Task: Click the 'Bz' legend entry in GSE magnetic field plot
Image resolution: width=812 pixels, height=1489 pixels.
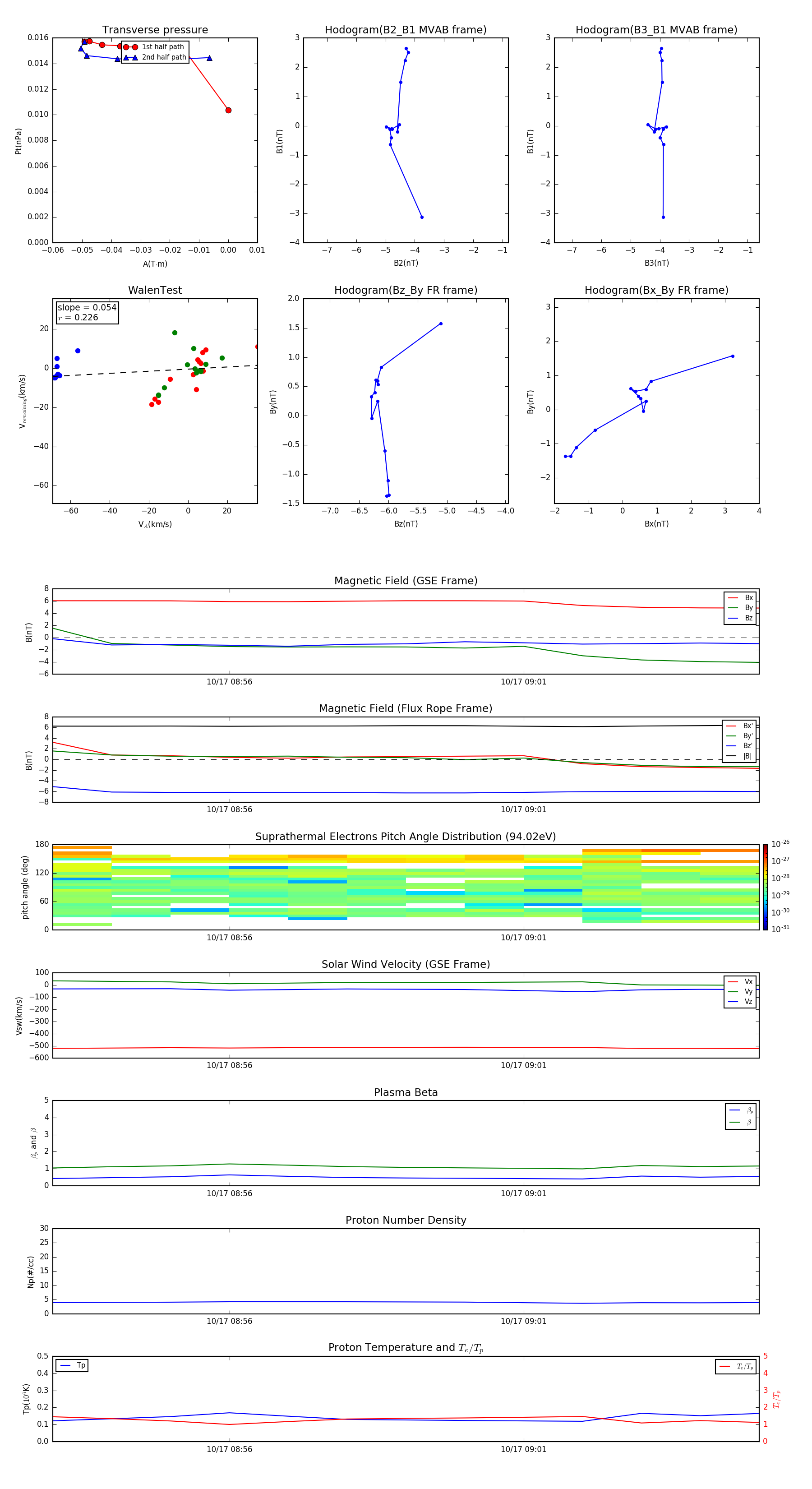Action: pyautogui.click(x=740, y=618)
